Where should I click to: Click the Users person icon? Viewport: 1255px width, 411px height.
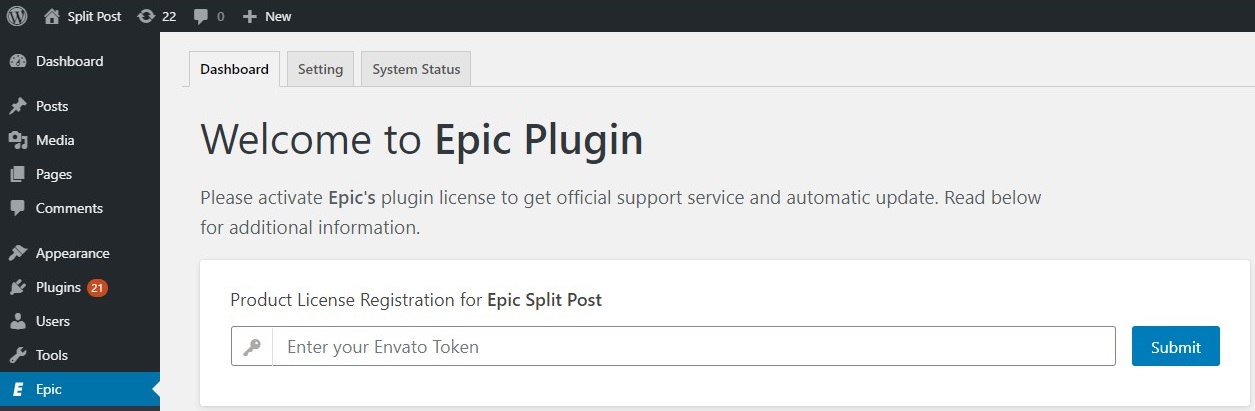pyautogui.click(x=17, y=321)
